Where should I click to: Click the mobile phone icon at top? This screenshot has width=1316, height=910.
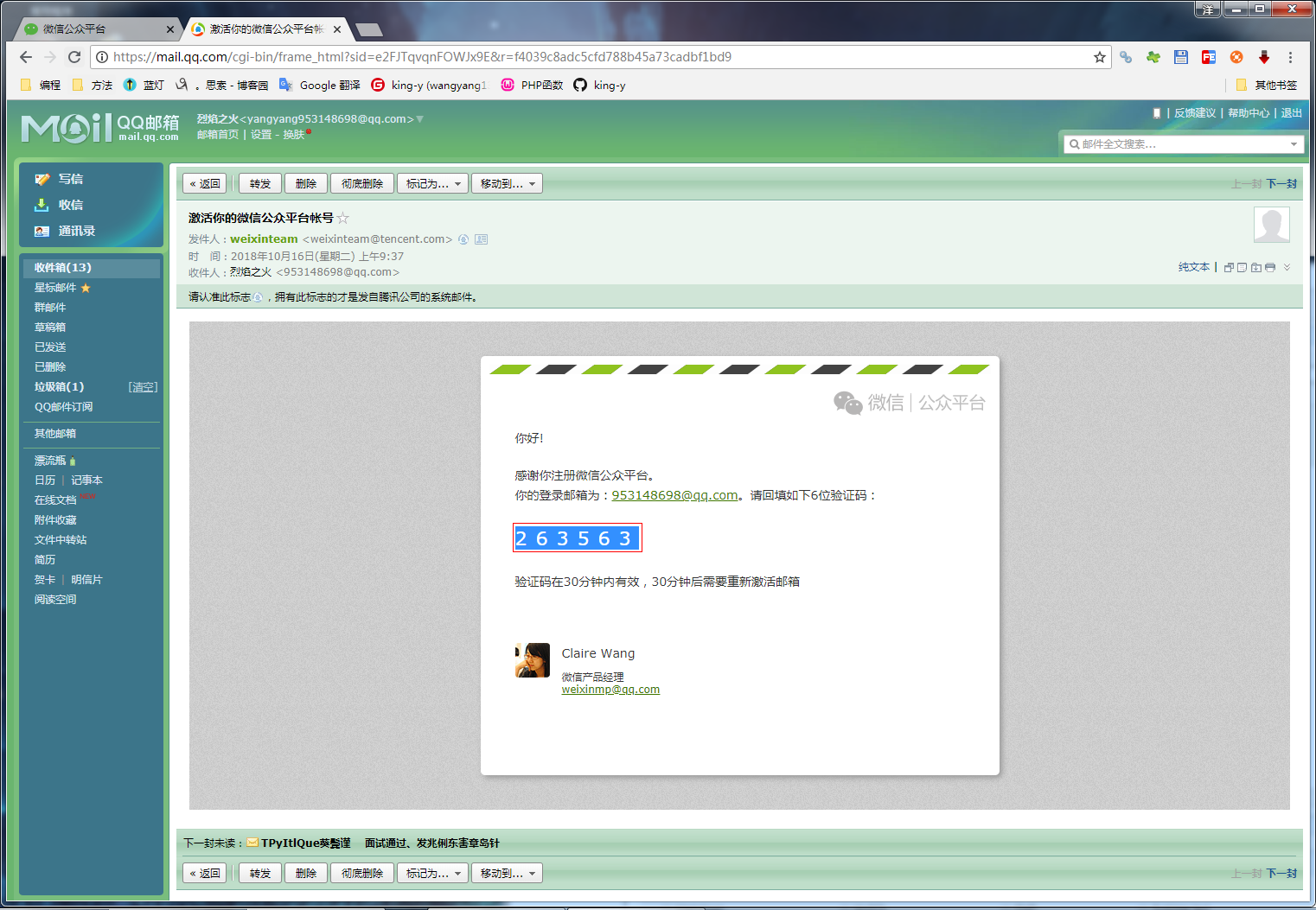pyautogui.click(x=1157, y=113)
